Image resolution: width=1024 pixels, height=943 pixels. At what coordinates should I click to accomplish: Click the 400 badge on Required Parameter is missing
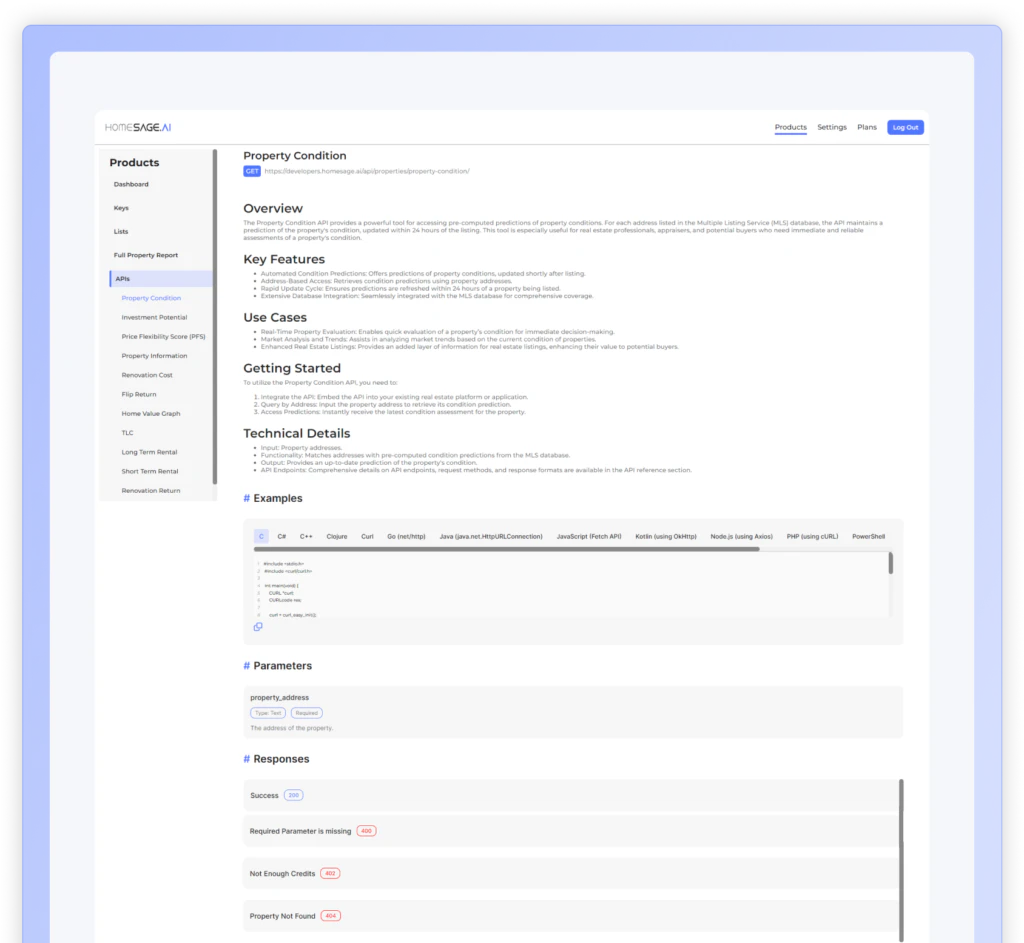pos(365,830)
